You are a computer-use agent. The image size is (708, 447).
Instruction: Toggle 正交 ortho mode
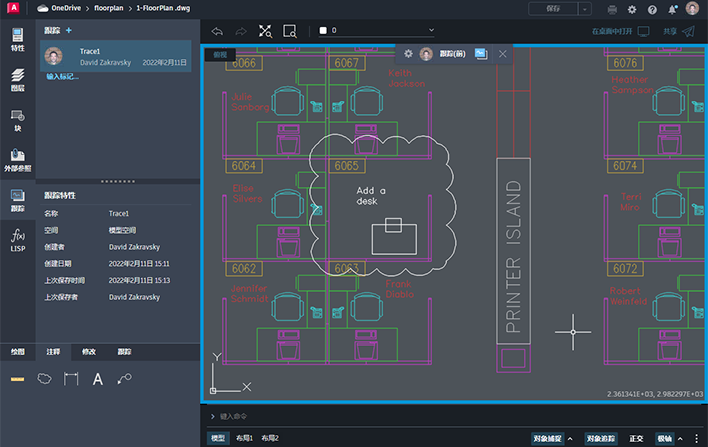(x=636, y=438)
